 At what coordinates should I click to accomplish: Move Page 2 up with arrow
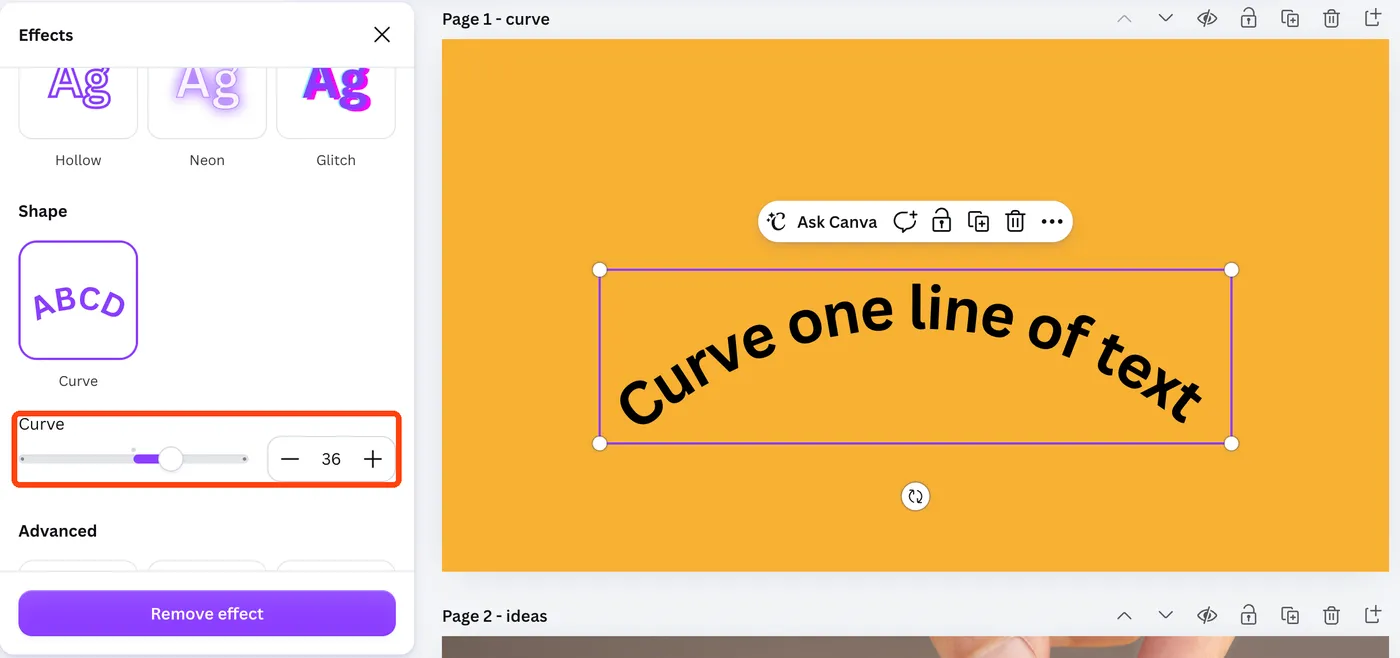[1125, 616]
